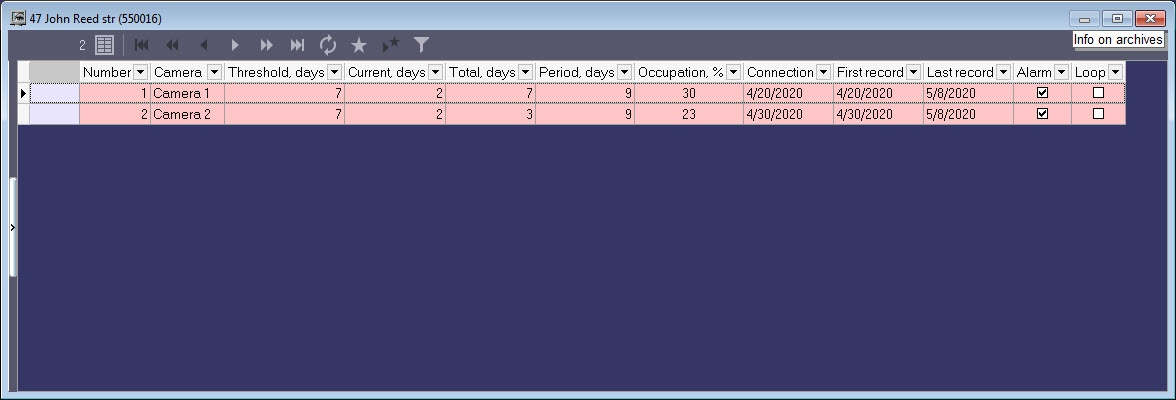Viewport: 1176px width, 400px height.
Task: Minimize the 47 John Reed str window
Action: click(x=1084, y=19)
